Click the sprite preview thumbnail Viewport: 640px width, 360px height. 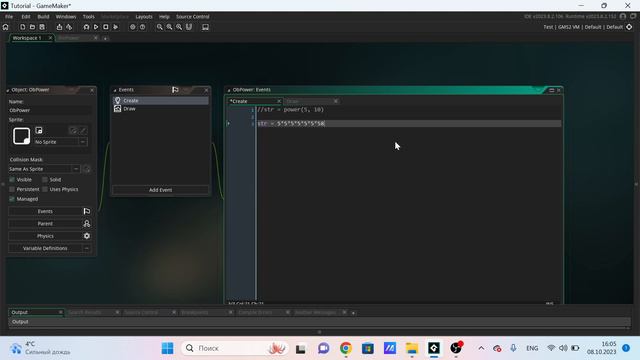tap(21, 136)
